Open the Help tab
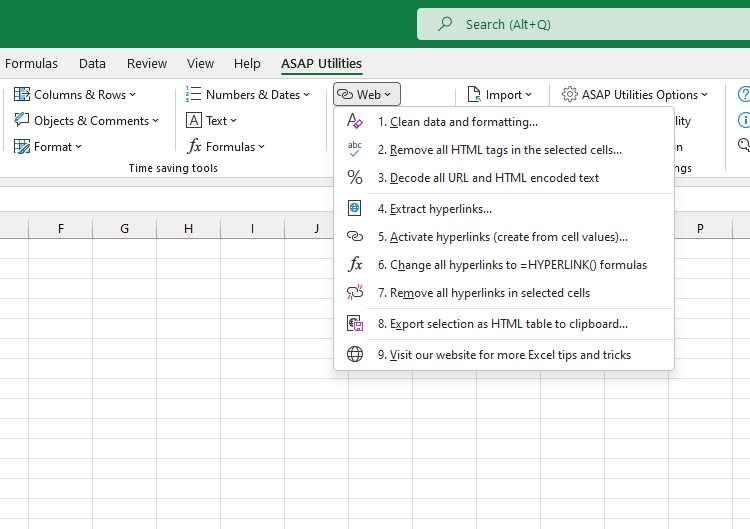This screenshot has width=750, height=529. pyautogui.click(x=247, y=64)
